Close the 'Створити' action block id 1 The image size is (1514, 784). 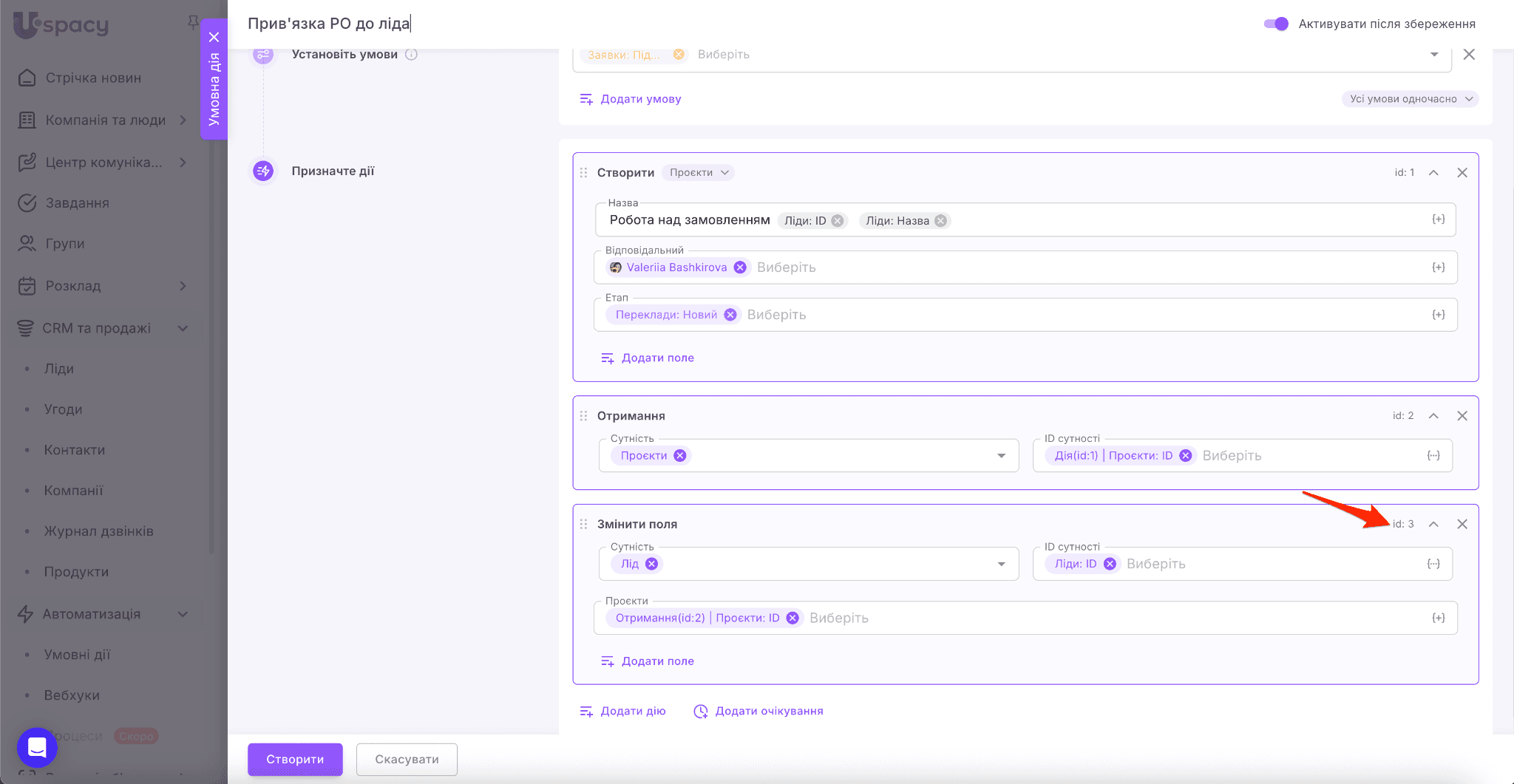pyautogui.click(x=1462, y=173)
